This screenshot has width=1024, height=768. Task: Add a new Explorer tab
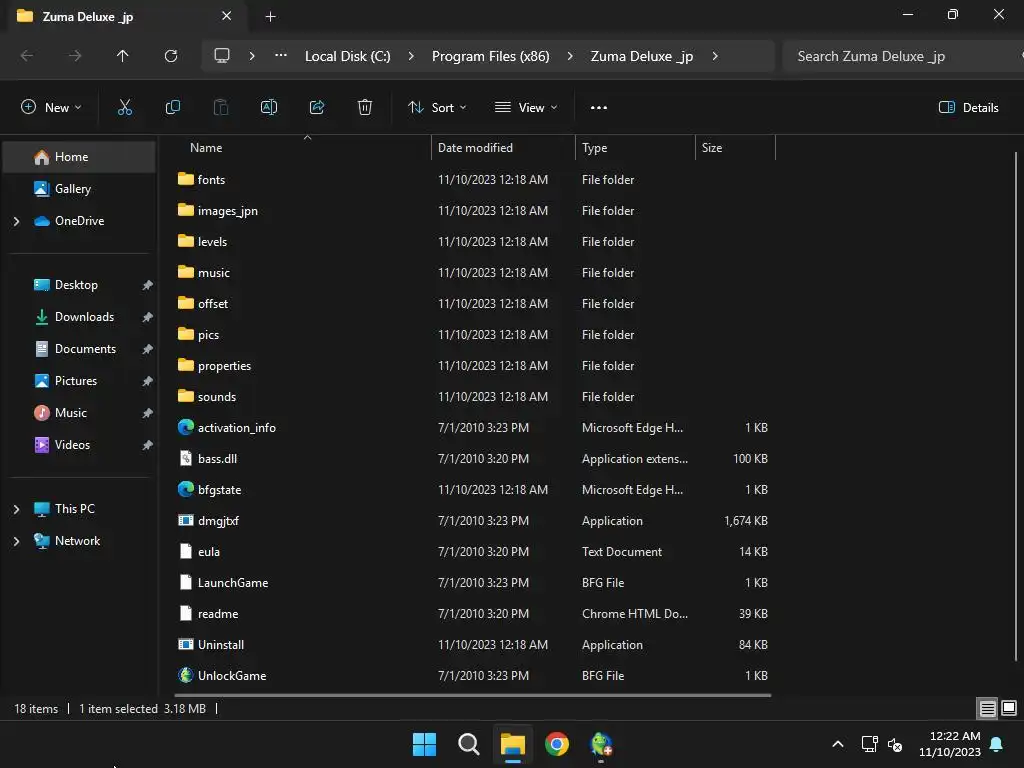(270, 17)
